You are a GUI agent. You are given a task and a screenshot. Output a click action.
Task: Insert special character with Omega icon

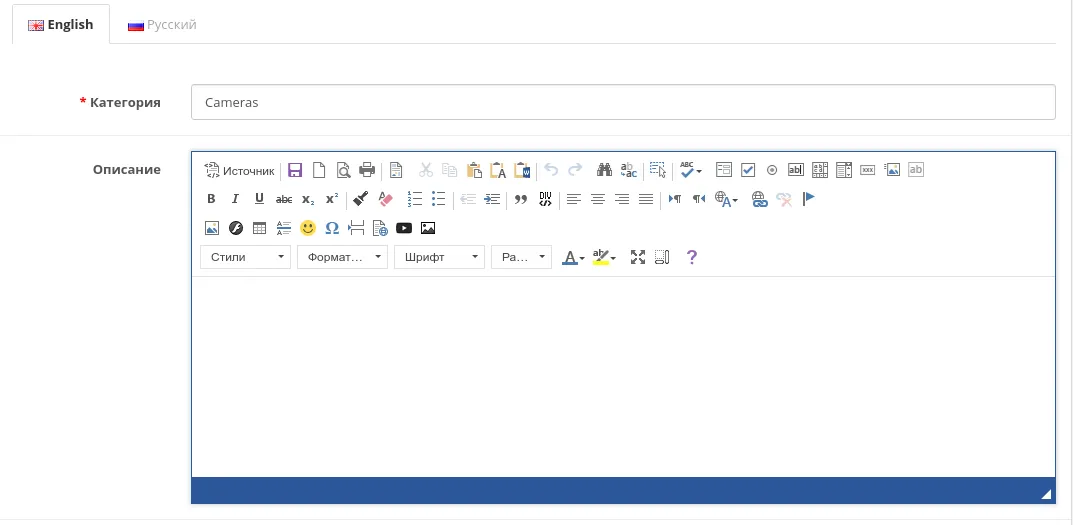[x=332, y=228]
